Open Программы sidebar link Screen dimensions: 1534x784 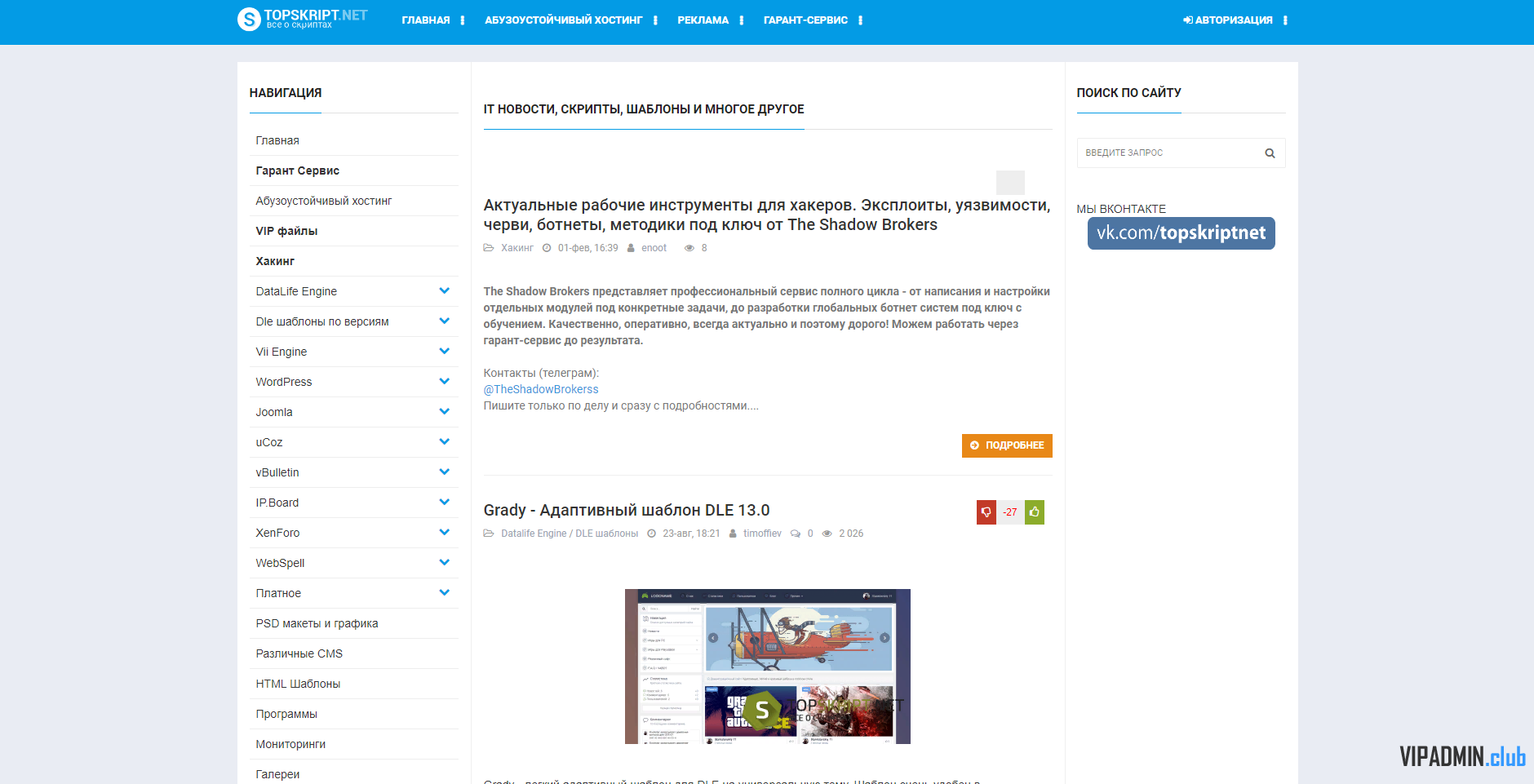[286, 714]
